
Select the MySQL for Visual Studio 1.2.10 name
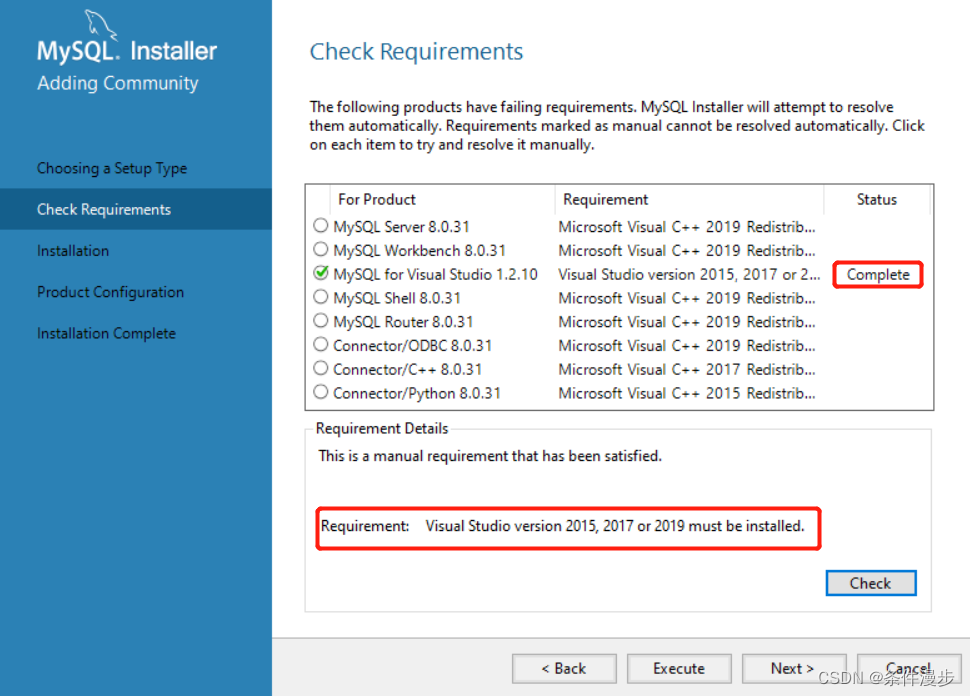[x=436, y=275]
